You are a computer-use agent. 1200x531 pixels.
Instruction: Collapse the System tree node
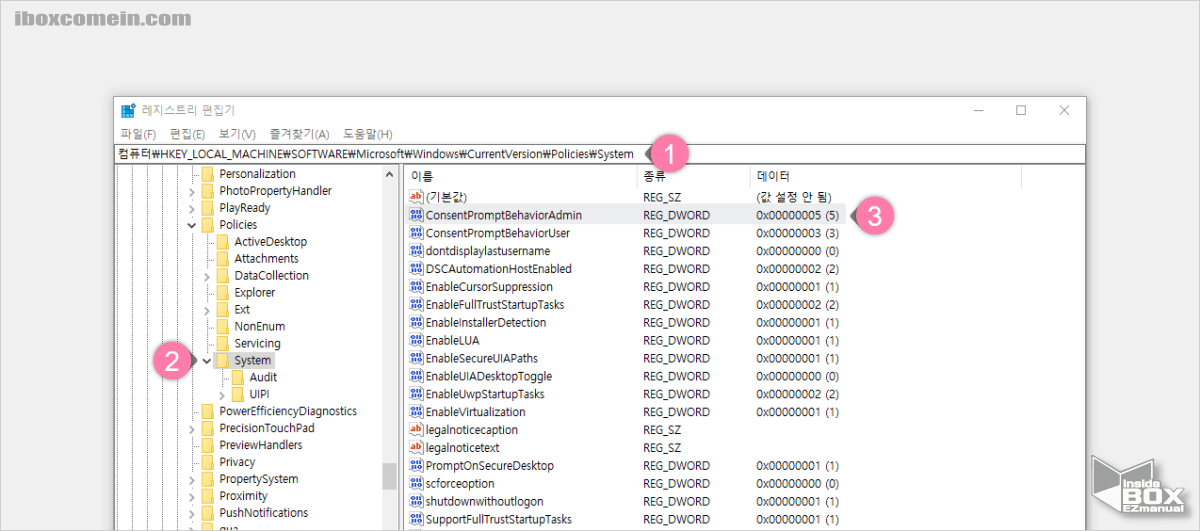point(207,360)
